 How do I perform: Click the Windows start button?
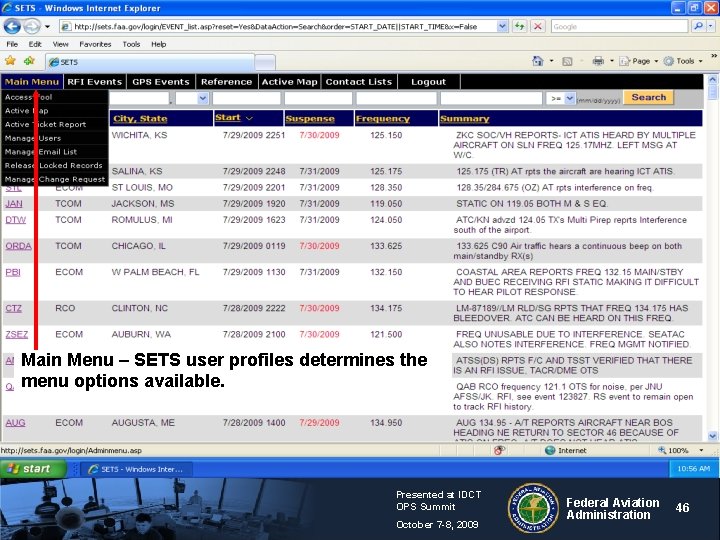[x=34, y=468]
